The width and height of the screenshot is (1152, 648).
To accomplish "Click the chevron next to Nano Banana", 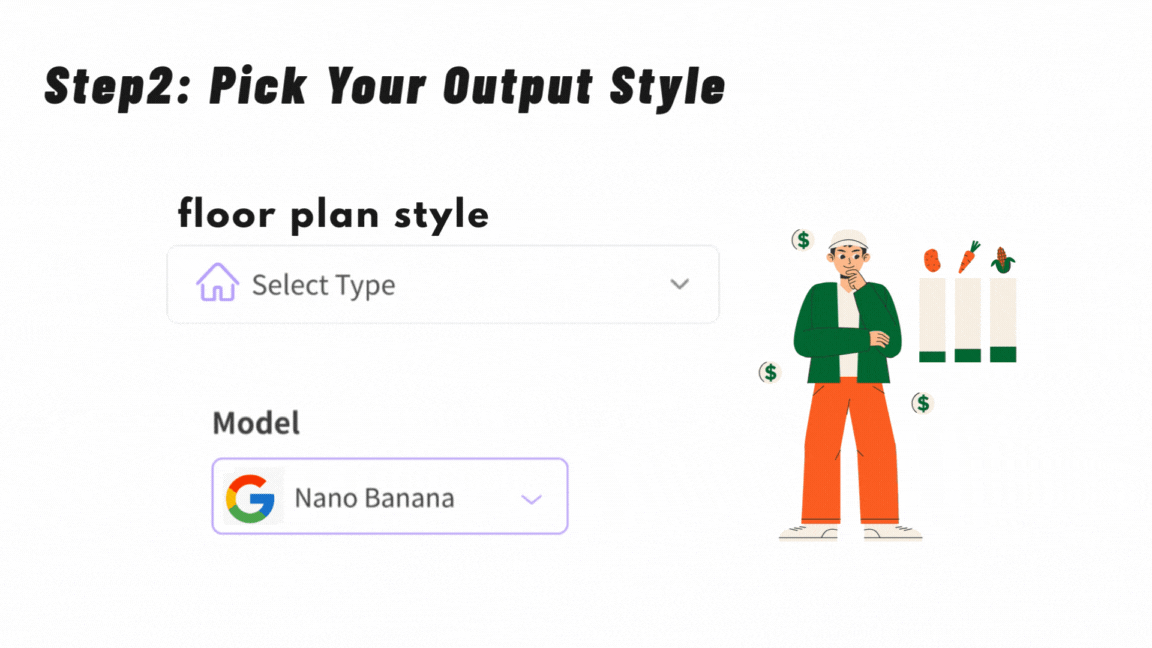I will point(531,497).
